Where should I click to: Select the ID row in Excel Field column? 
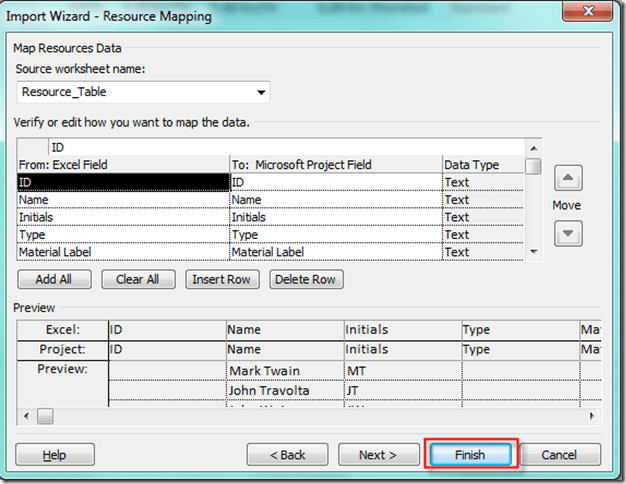tap(123, 182)
